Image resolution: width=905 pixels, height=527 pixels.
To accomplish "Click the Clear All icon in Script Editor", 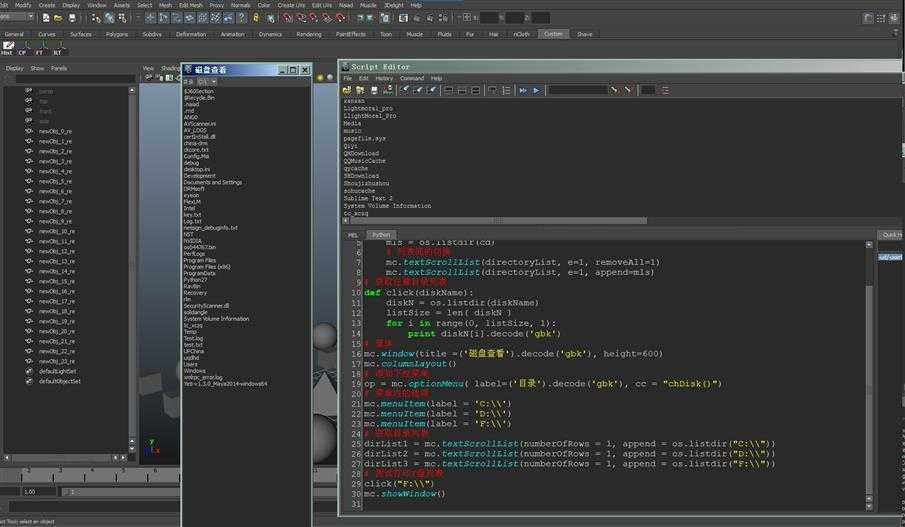I will (431, 90).
